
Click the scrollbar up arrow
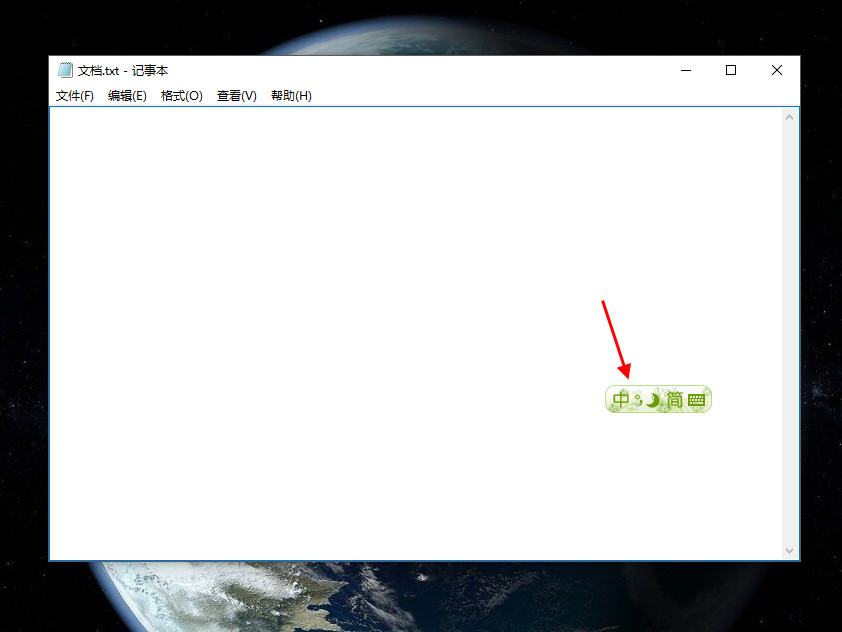(789, 117)
